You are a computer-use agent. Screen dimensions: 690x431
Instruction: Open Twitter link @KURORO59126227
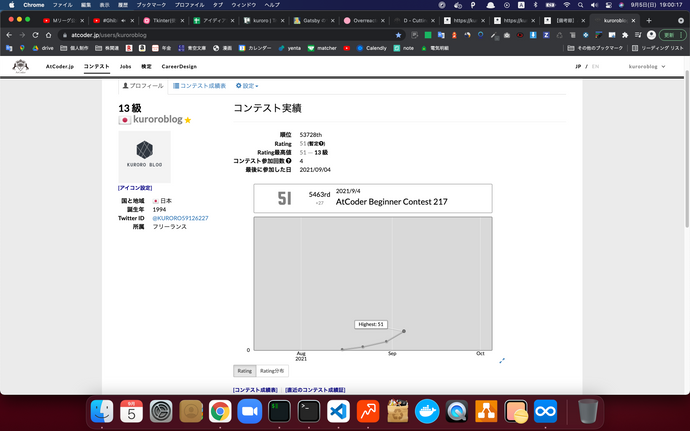point(180,218)
